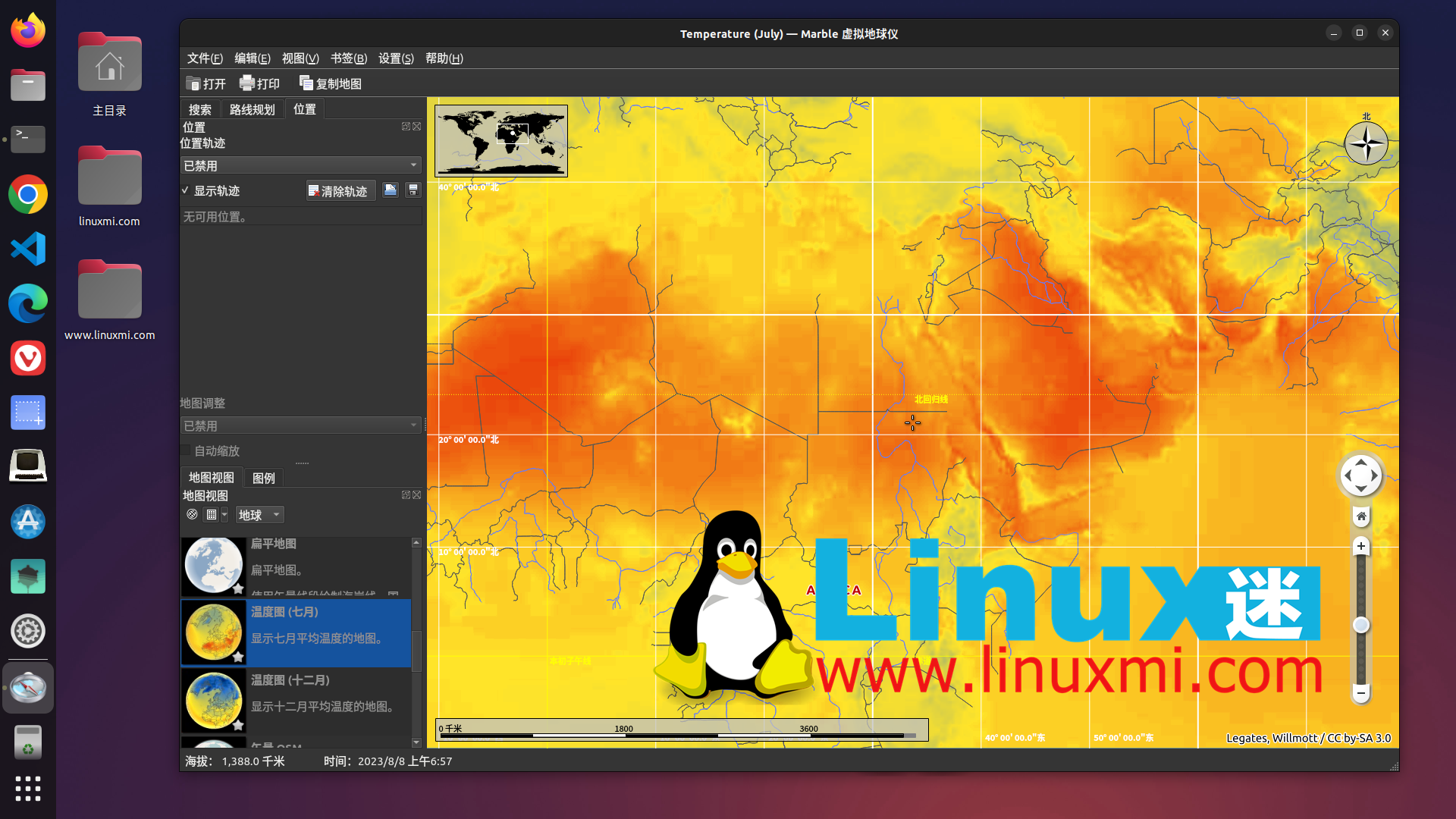Pan the map left with the navigation arrow
Viewport: 1456px width, 819px height.
tap(1348, 476)
